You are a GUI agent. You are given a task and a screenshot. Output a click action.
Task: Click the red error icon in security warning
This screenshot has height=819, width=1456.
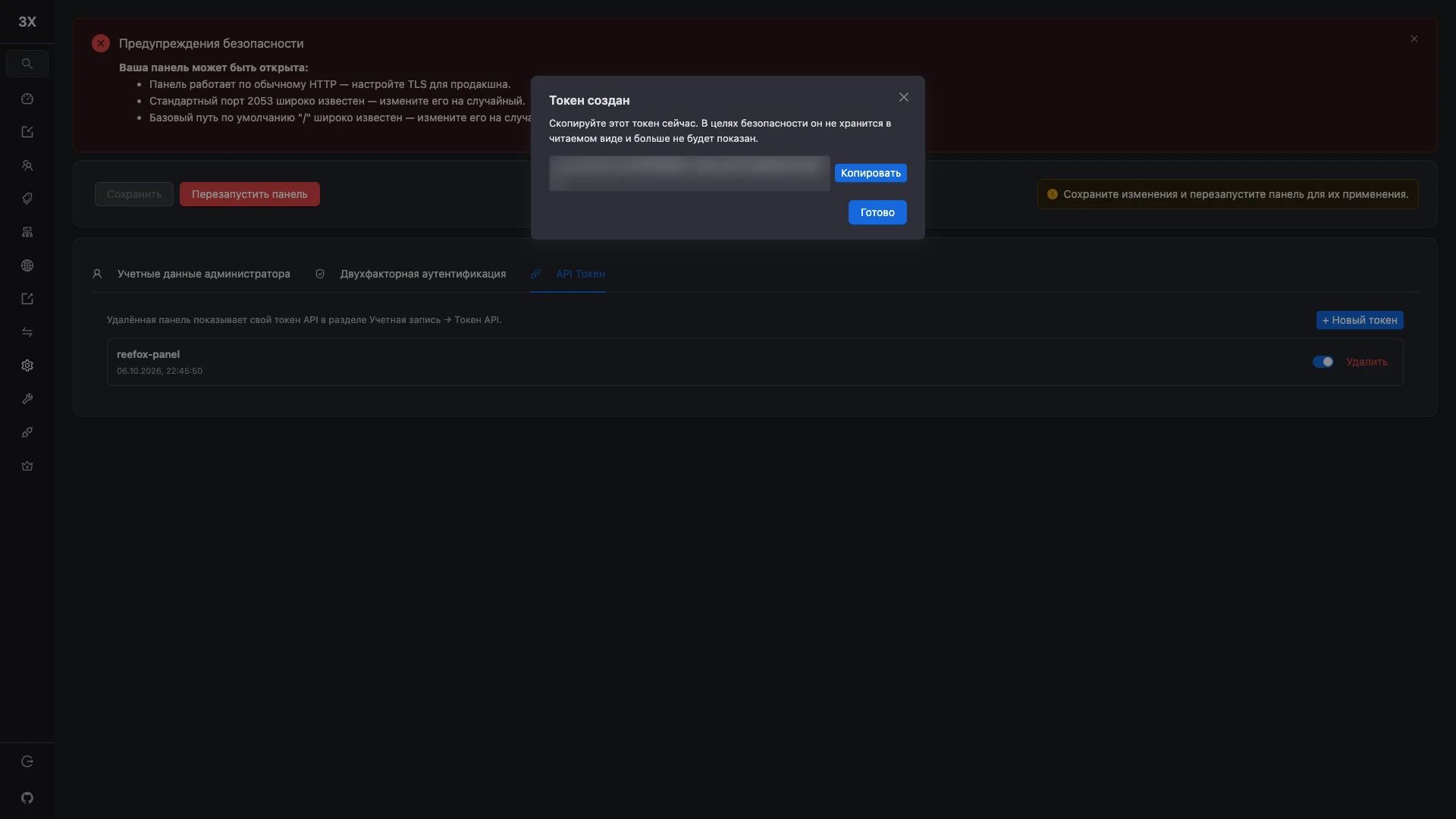coord(101,43)
